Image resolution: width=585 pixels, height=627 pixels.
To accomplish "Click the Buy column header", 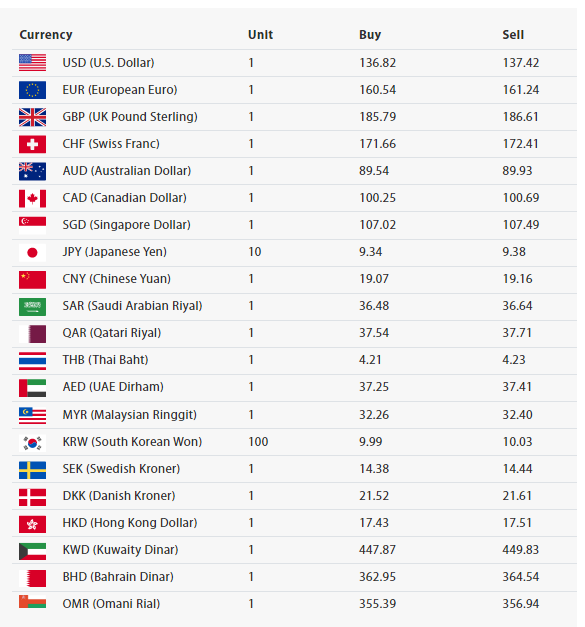I will 370,35.
